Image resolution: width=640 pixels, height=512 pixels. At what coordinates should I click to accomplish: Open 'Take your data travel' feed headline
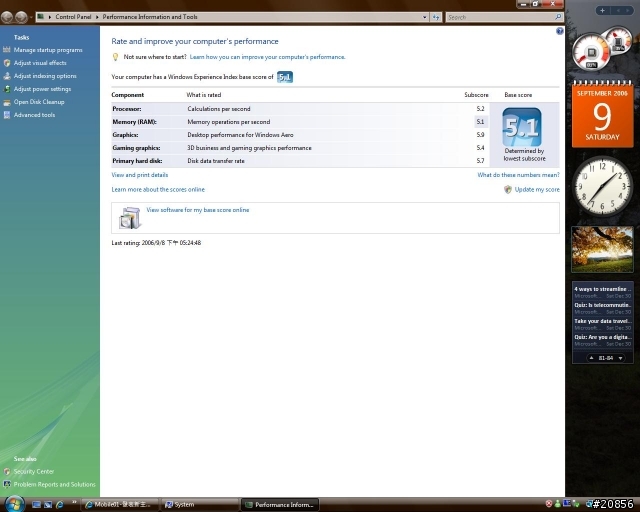tap(602, 321)
